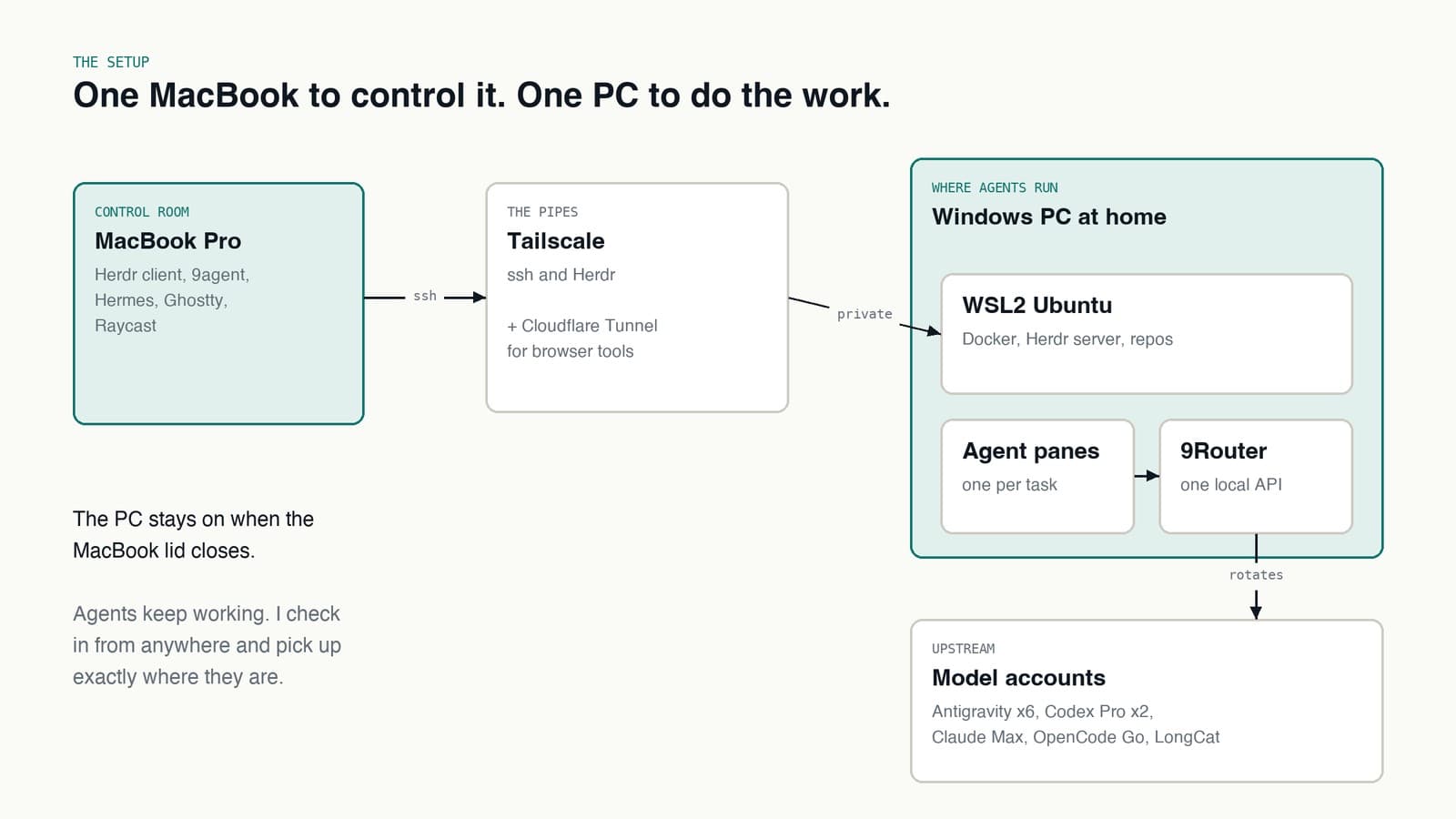Select the 'WHERE AGENTS RUN' label
The height and width of the screenshot is (819, 1456).
[995, 187]
